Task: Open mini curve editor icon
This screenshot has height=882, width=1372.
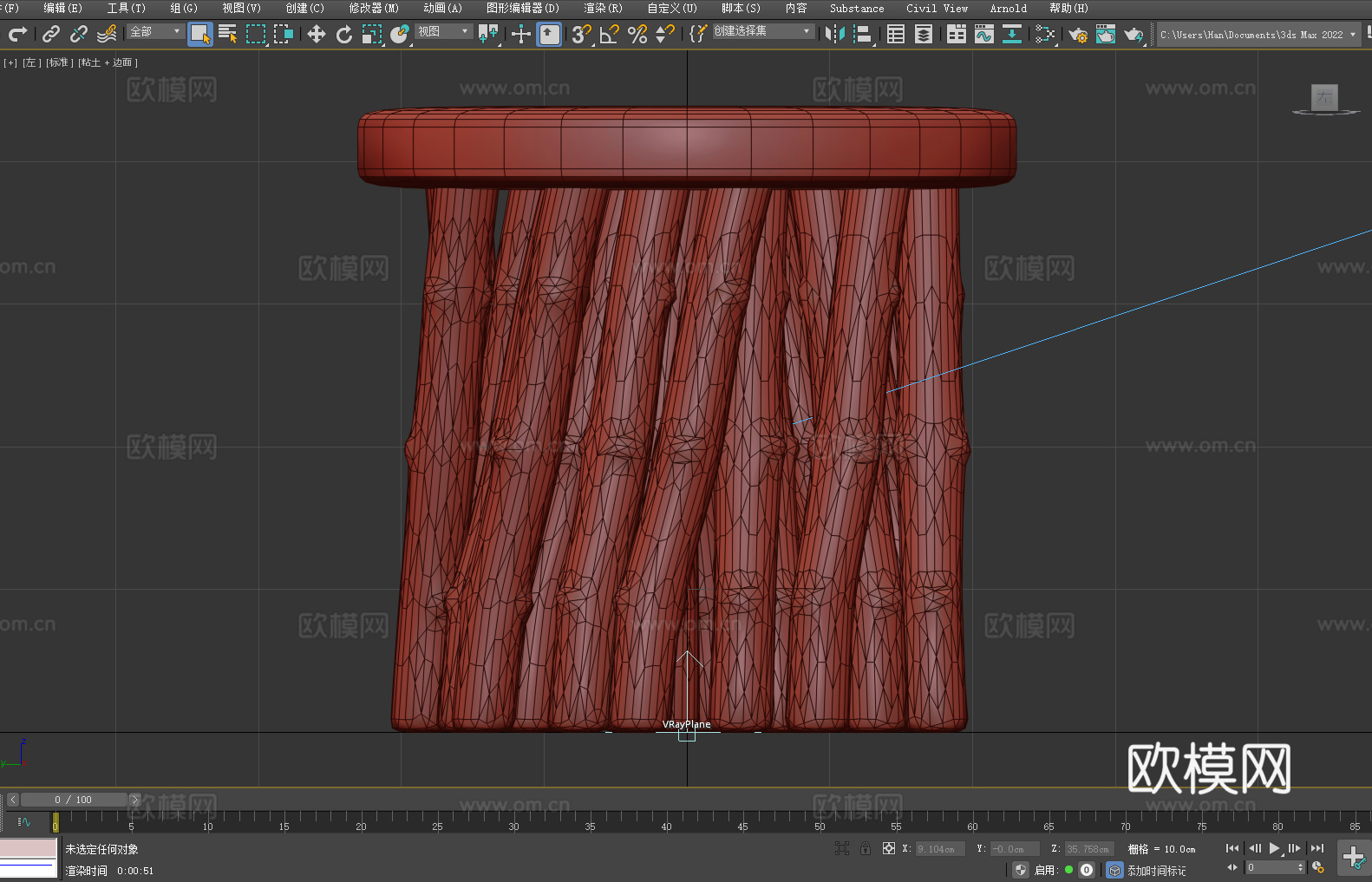Action: (24, 821)
